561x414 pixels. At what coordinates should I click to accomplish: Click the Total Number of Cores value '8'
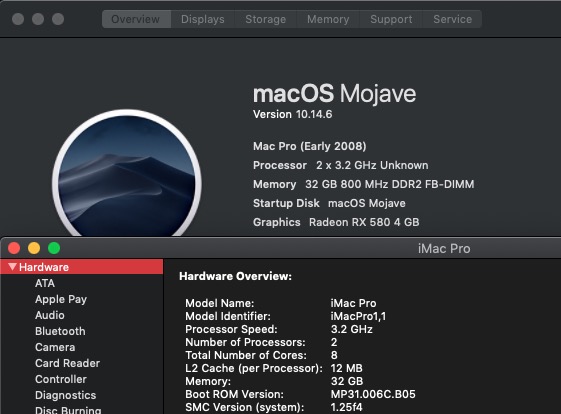[334, 355]
